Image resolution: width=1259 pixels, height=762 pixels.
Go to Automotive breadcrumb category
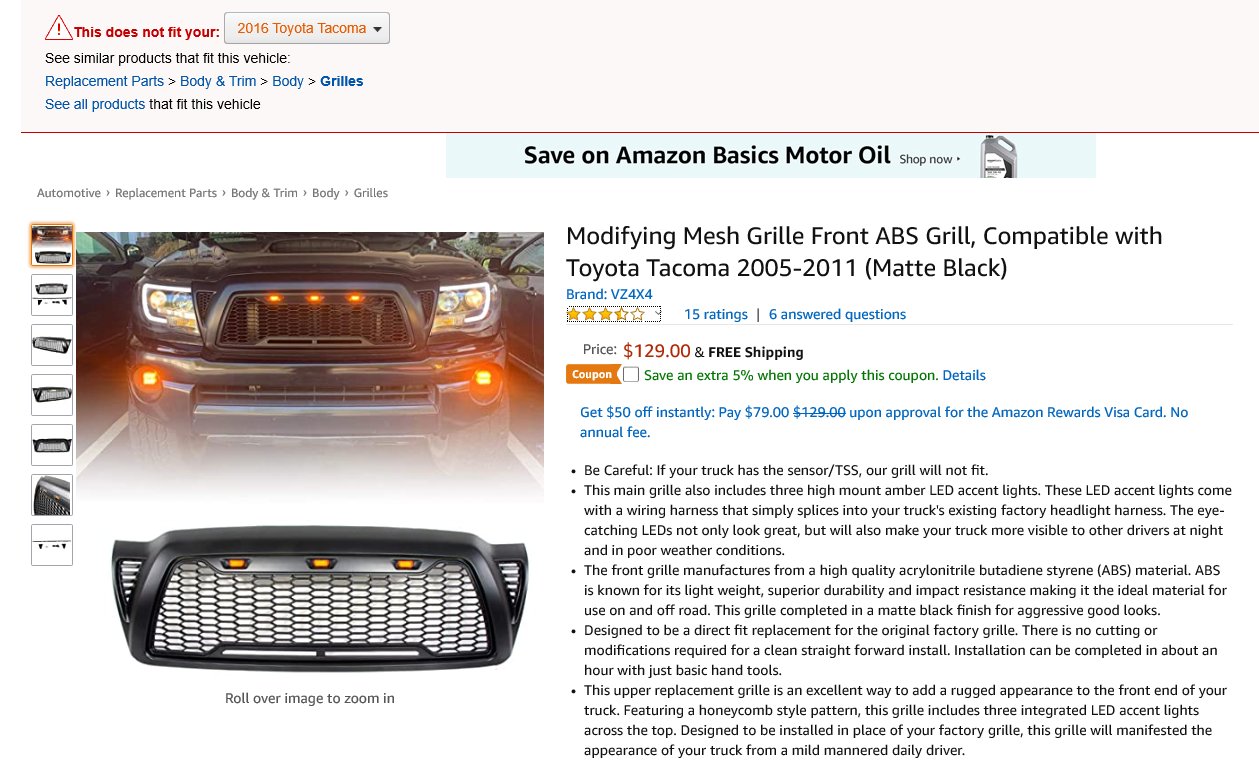(69, 193)
